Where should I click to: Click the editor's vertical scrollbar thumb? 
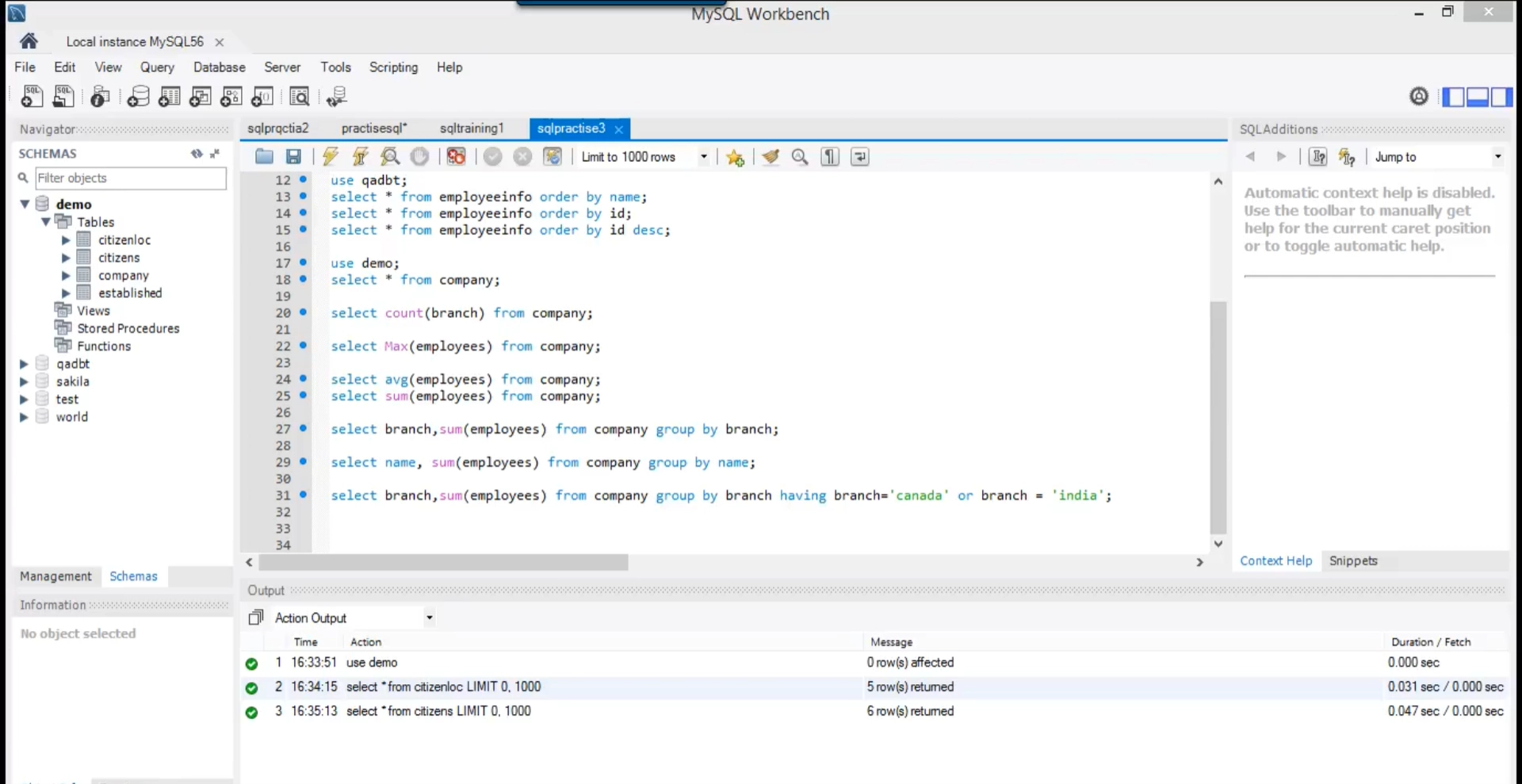click(1218, 418)
